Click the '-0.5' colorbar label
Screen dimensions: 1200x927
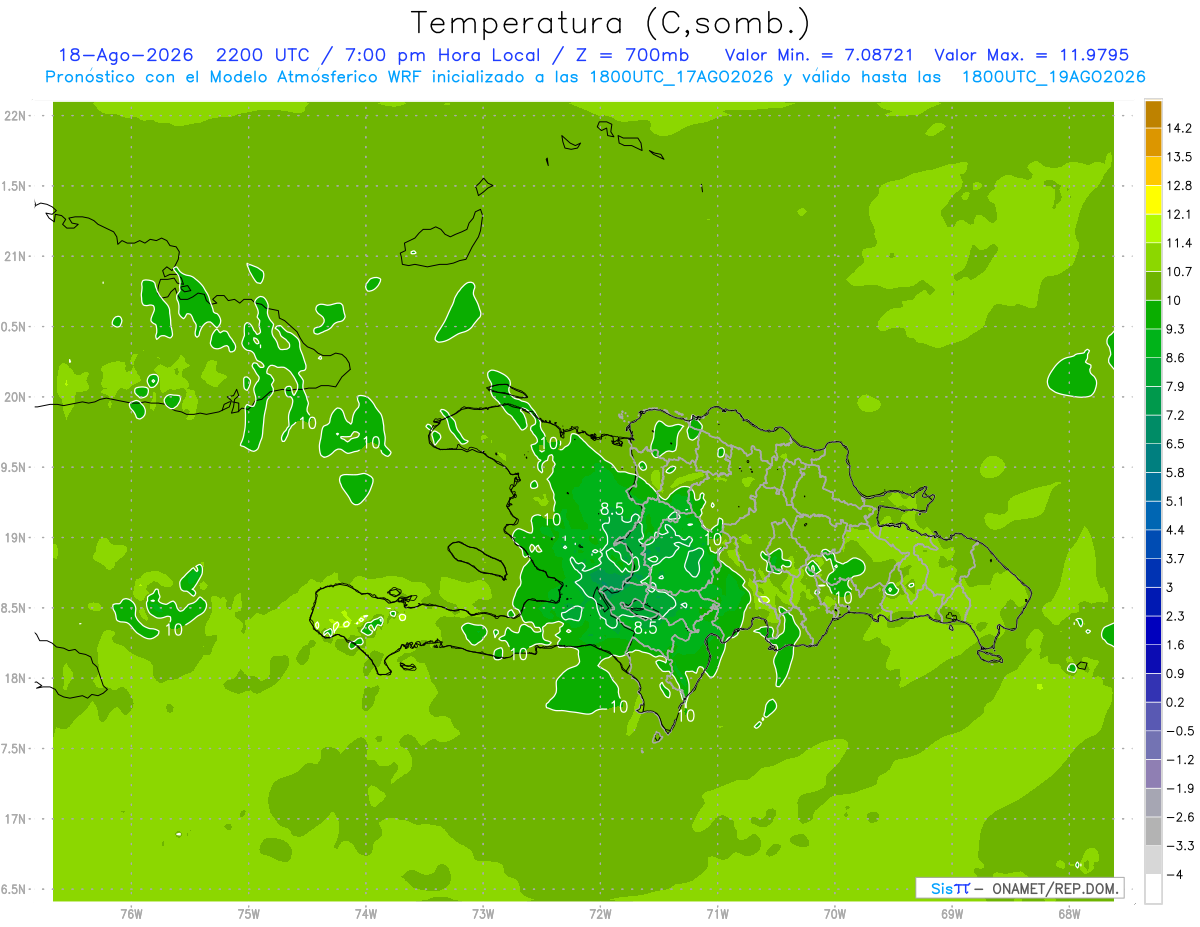tap(1180, 731)
